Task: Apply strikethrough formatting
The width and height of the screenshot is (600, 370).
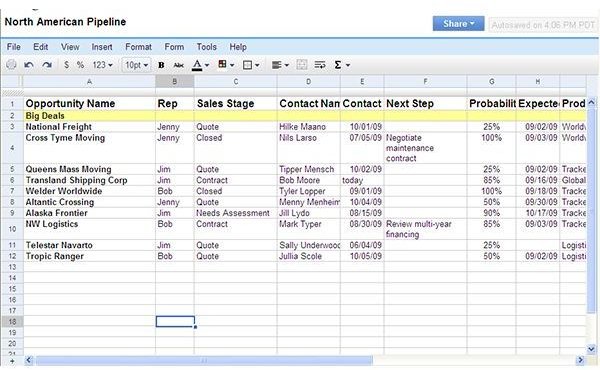Action: [179, 65]
